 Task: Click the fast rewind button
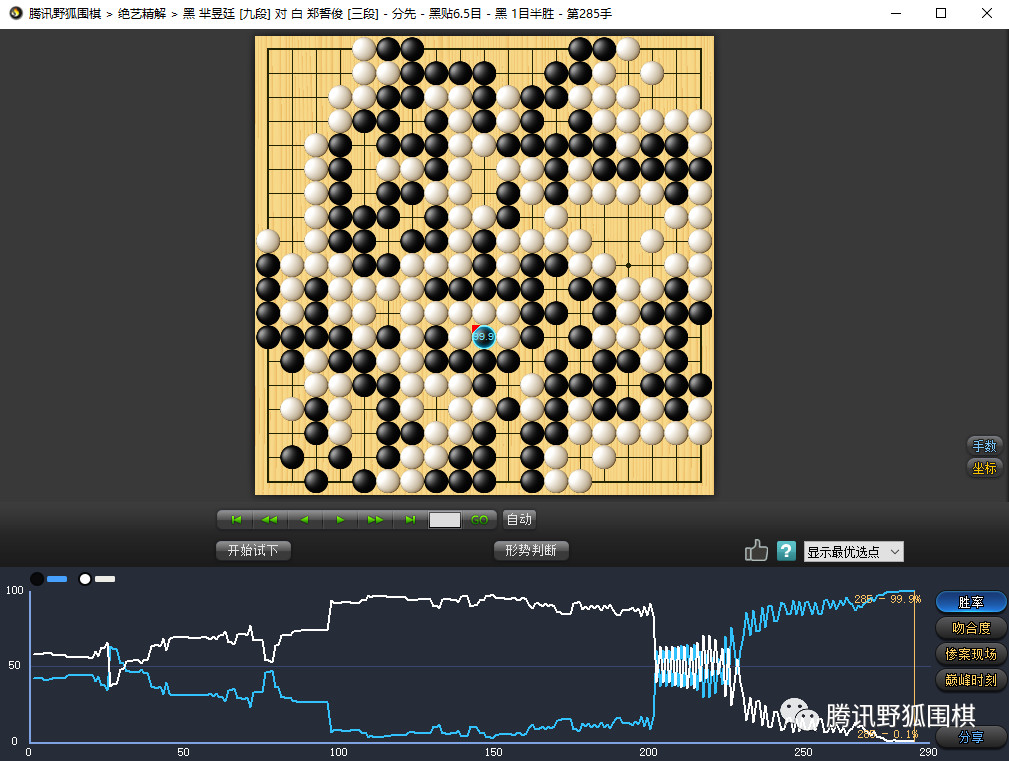pos(270,520)
